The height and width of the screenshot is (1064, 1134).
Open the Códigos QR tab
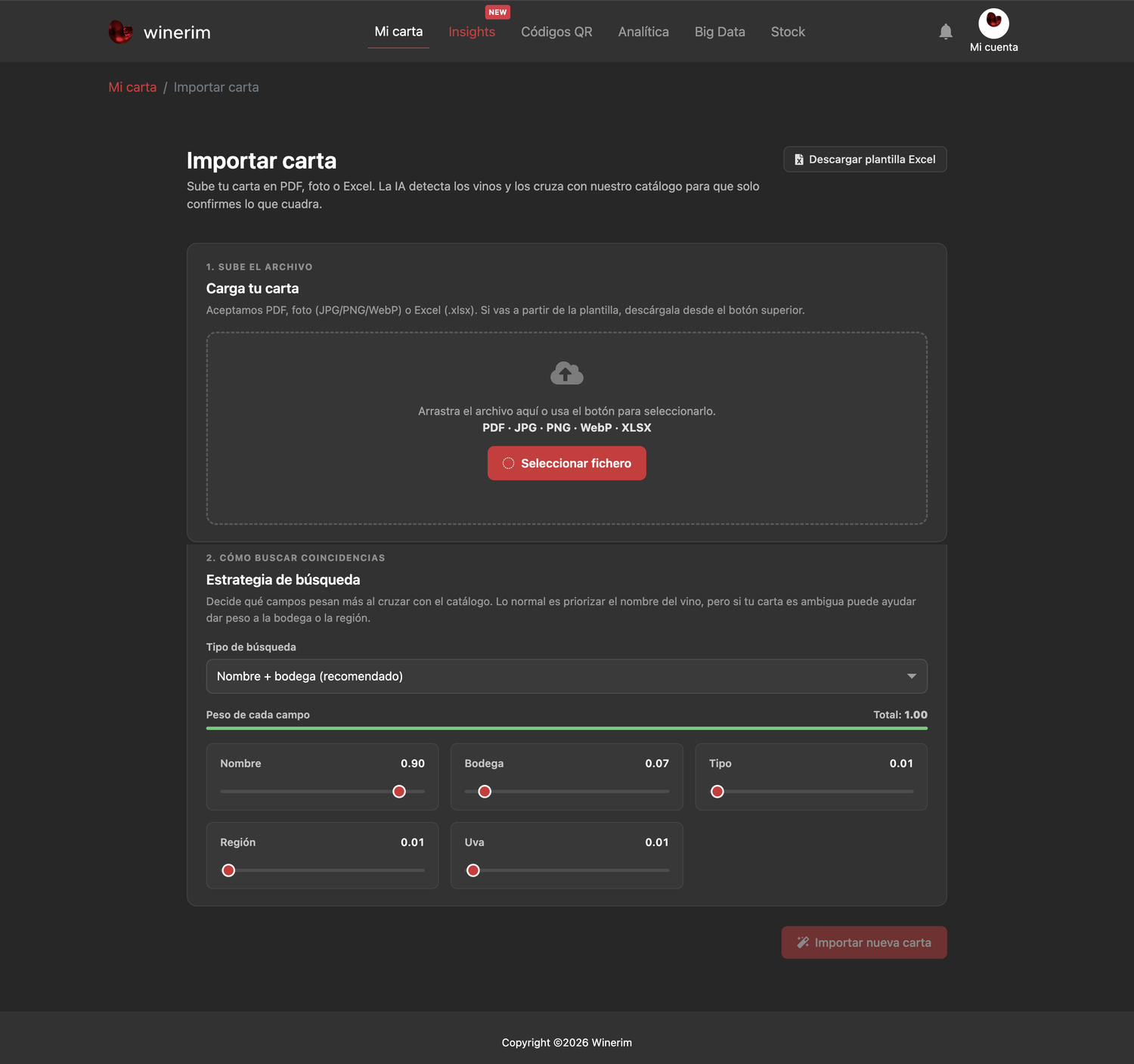pos(556,32)
